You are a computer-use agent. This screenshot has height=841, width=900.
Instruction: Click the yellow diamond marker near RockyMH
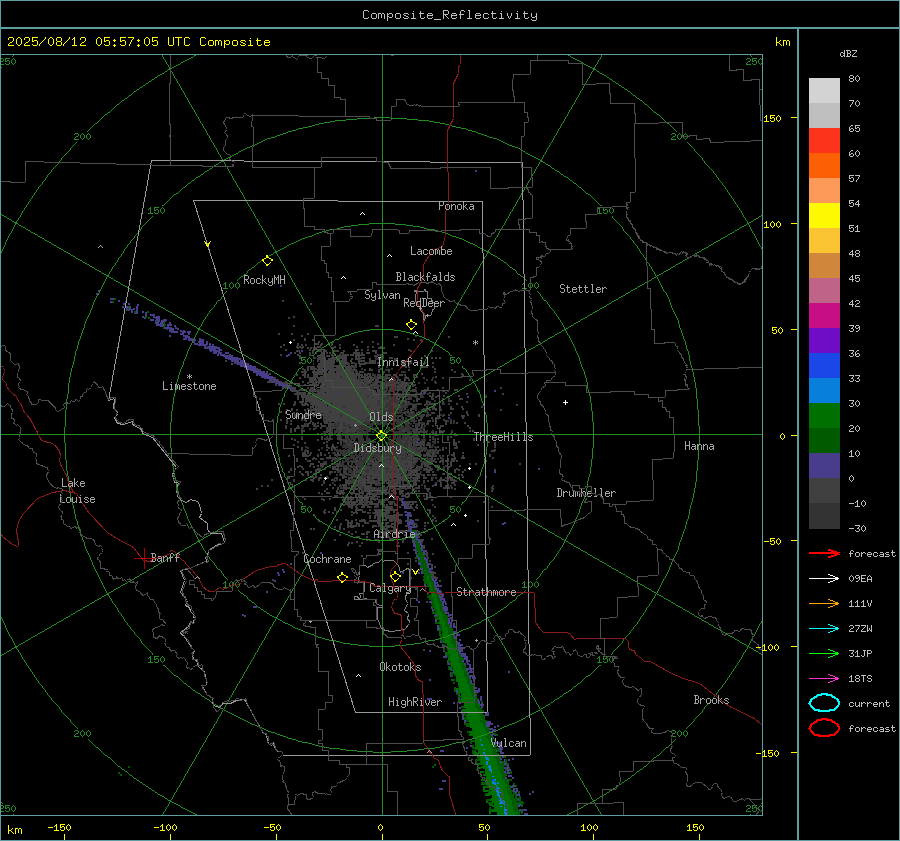point(267,261)
